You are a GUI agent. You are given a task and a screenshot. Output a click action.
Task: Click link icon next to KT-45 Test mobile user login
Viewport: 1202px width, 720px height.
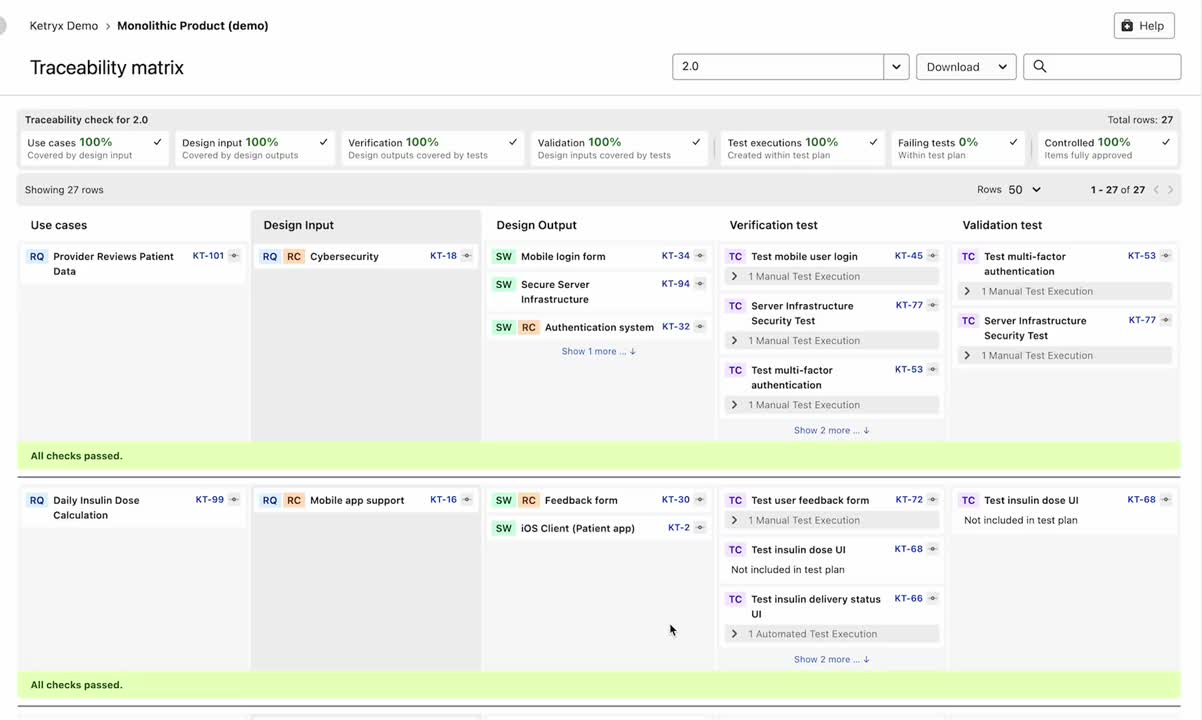[x=932, y=255]
